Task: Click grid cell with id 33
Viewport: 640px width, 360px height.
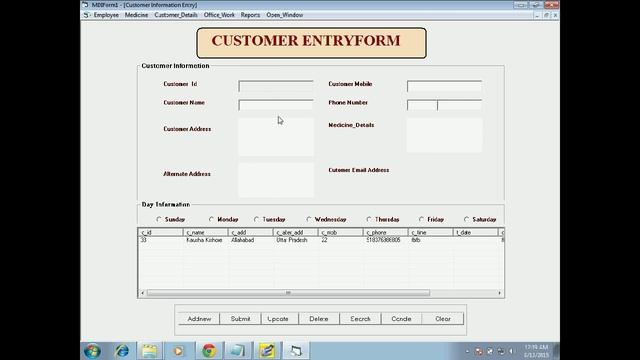Action: pyautogui.click(x=161, y=240)
